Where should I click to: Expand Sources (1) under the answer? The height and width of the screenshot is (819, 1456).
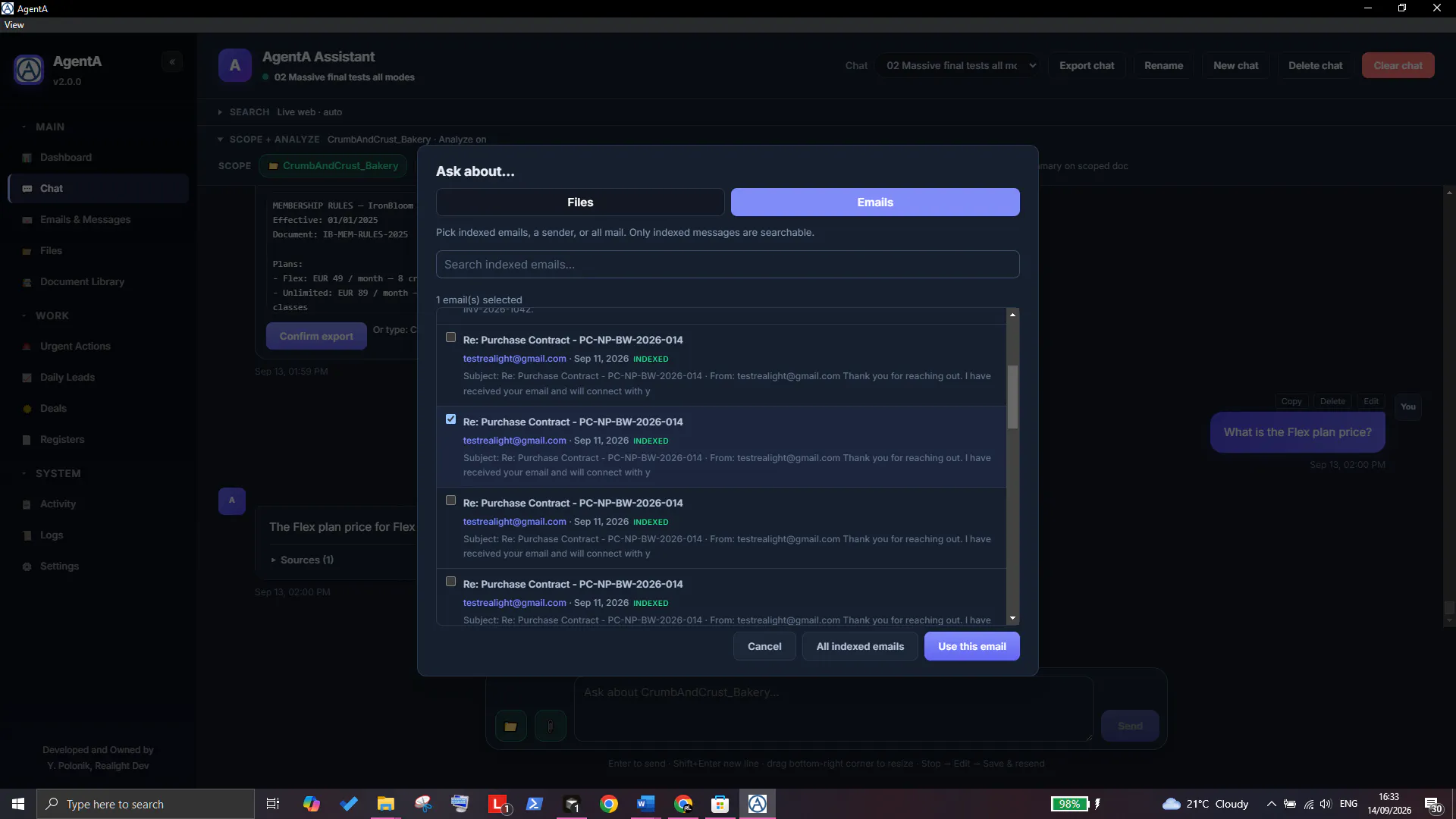point(302,560)
